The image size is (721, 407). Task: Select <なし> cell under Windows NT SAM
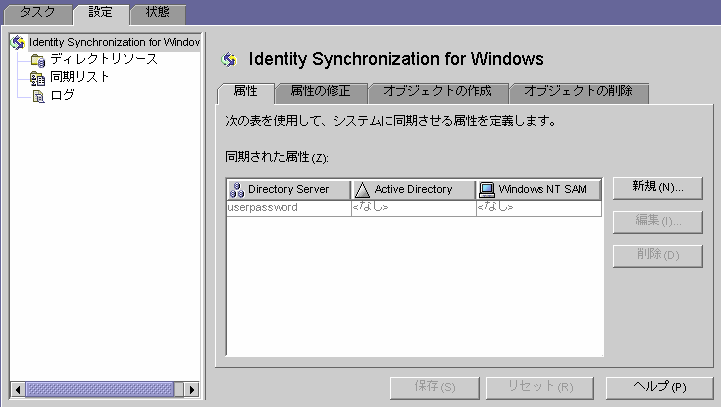(539, 208)
